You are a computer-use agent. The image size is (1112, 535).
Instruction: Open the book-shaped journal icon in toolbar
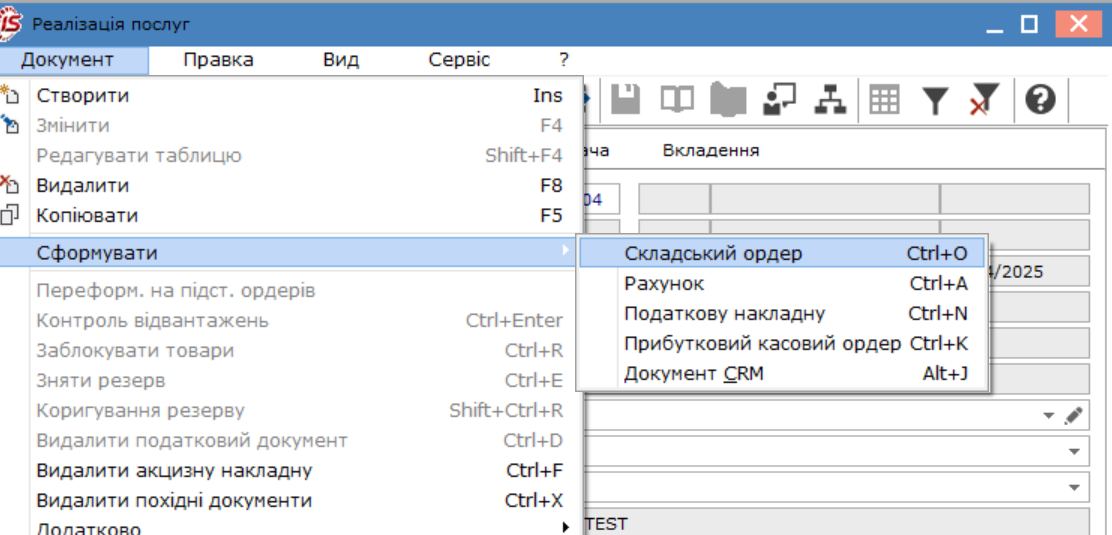pos(677,99)
